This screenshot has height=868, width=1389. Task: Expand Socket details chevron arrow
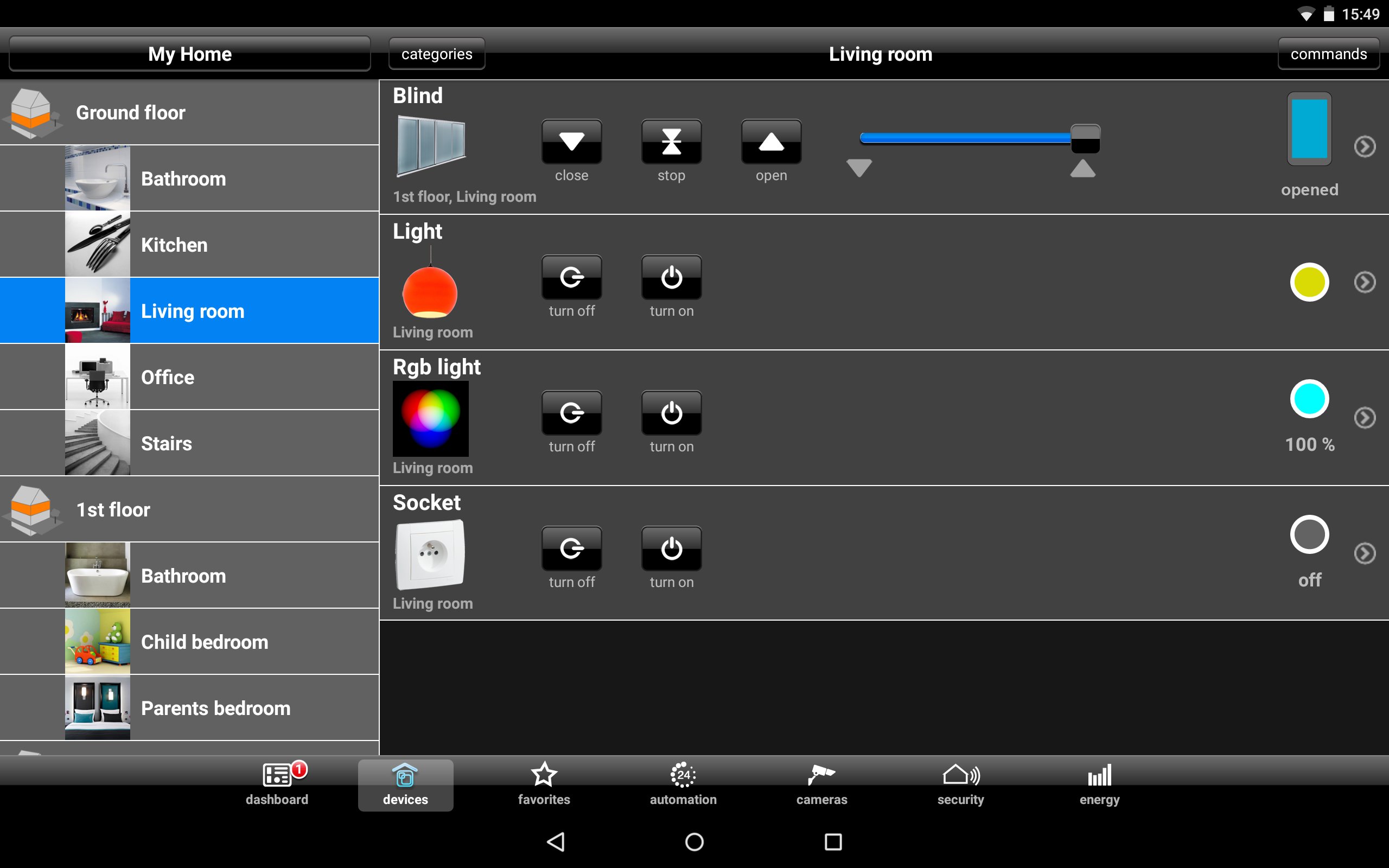coord(1365,553)
